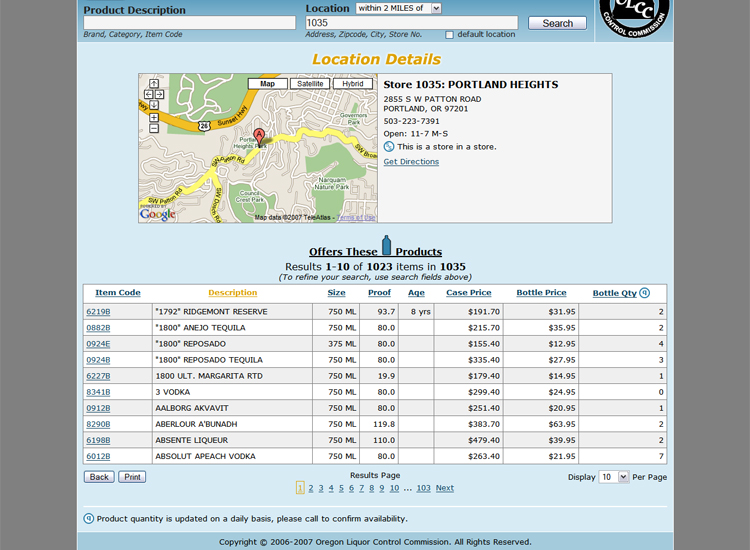This screenshot has width=750, height=550.
Task: Click the 375 ML size cell
Action: click(336, 344)
